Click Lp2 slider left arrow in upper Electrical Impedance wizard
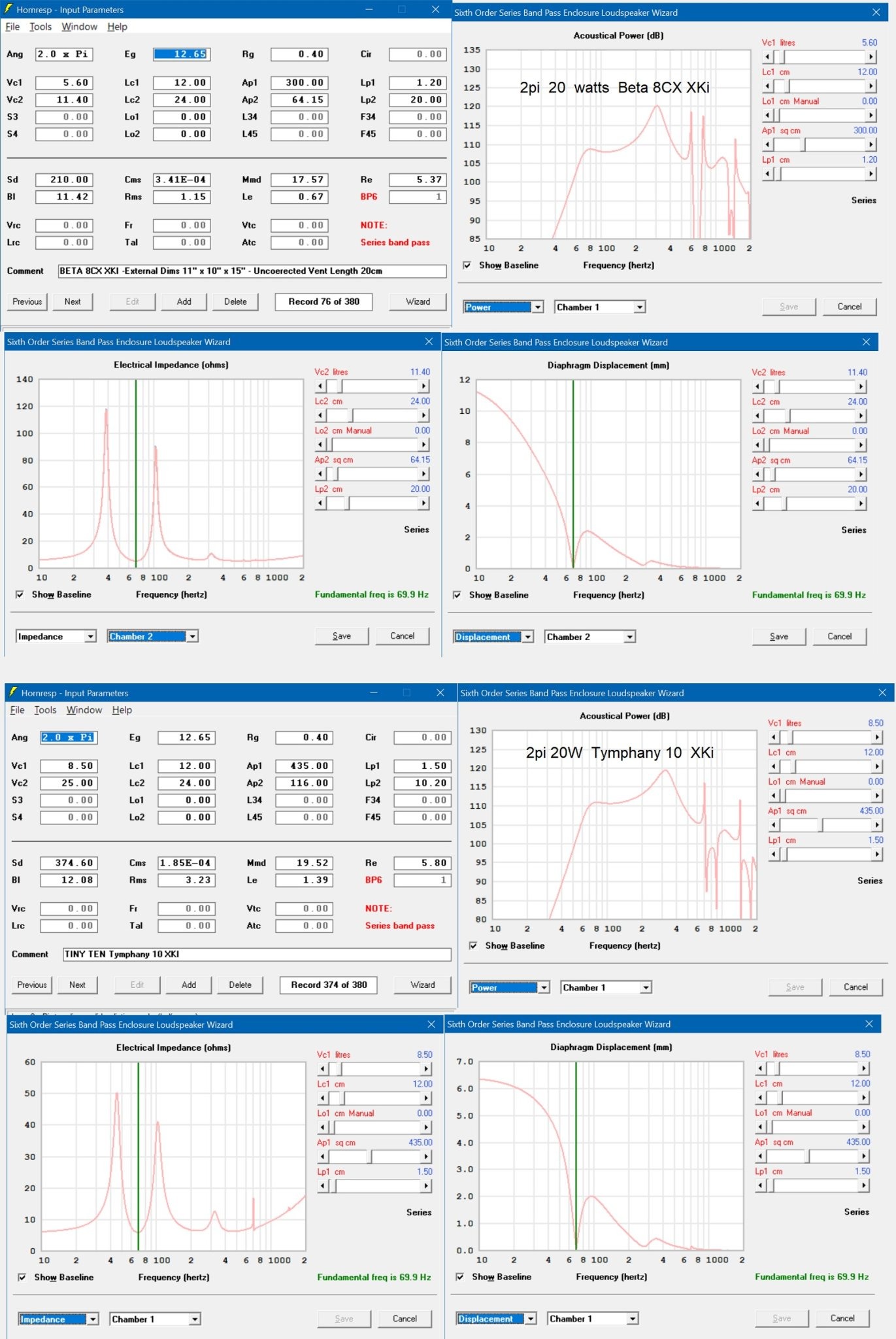The height and width of the screenshot is (1339, 896). click(320, 503)
